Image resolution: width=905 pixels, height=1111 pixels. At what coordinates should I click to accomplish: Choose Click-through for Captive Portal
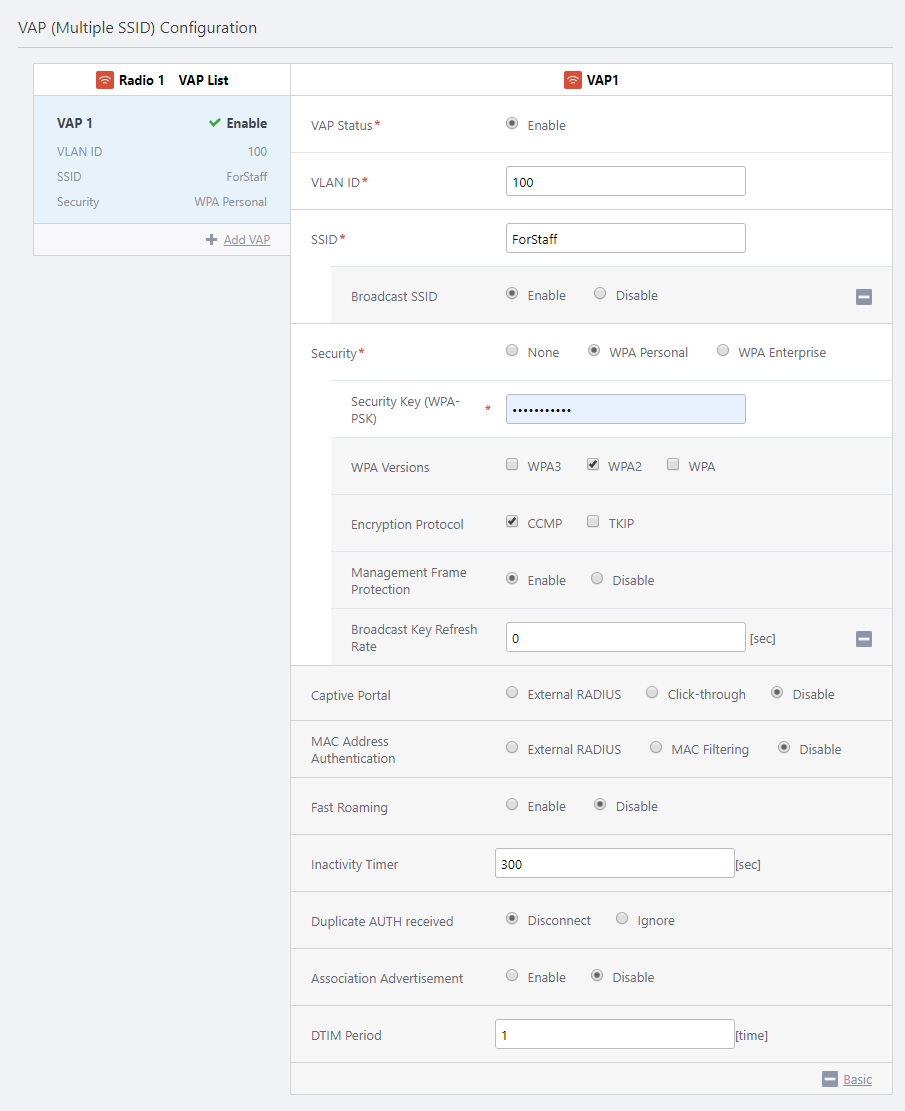pos(652,693)
